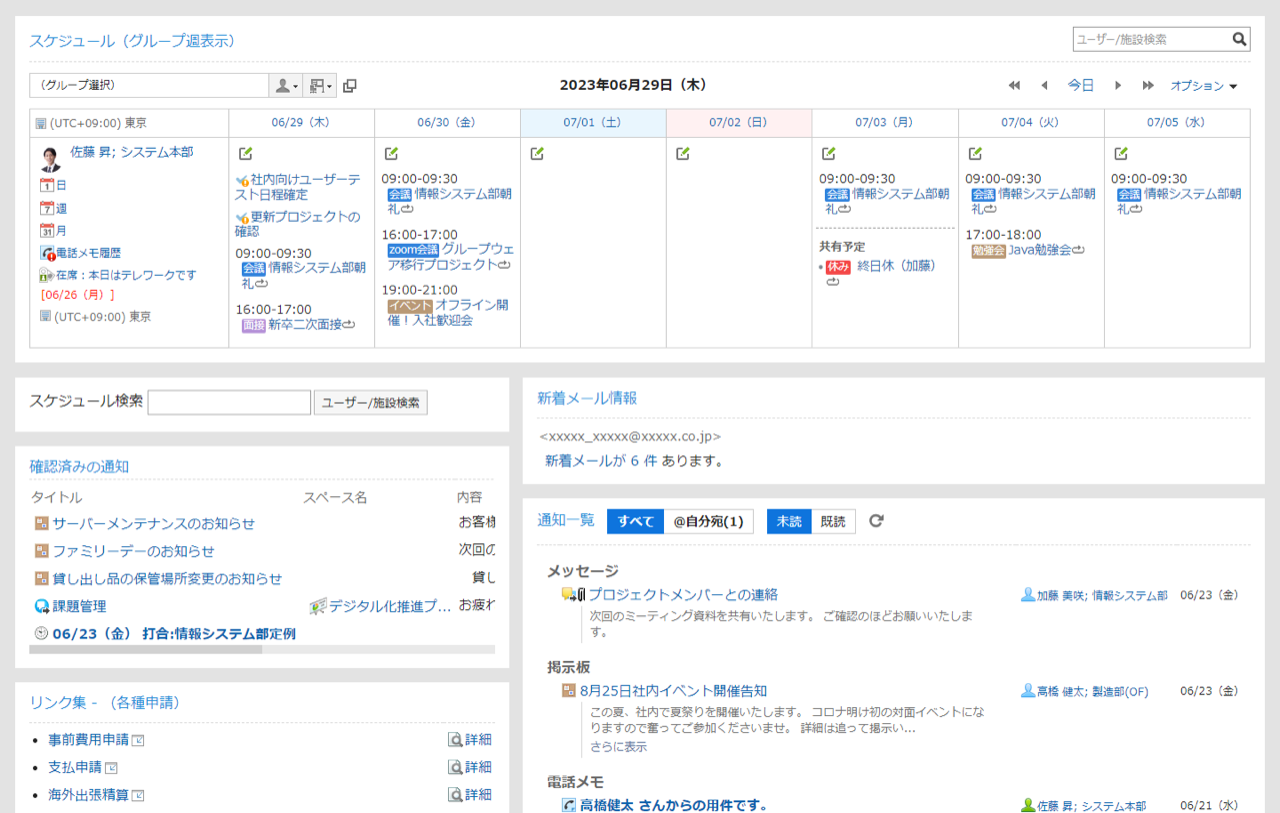
Task: Open the 07/02 (日) date header
Action: tap(739, 123)
